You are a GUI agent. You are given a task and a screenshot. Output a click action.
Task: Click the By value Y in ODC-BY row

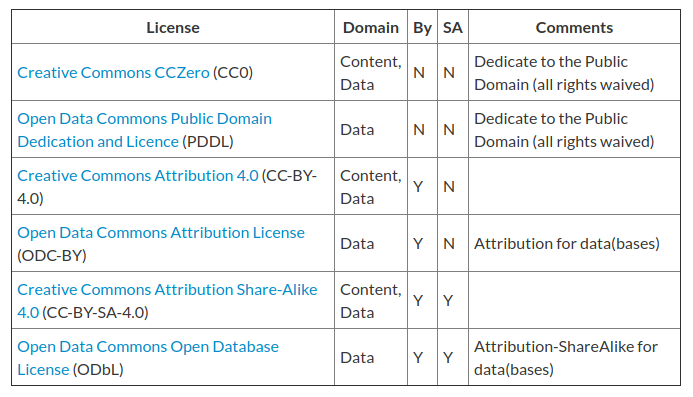pyautogui.click(x=418, y=244)
